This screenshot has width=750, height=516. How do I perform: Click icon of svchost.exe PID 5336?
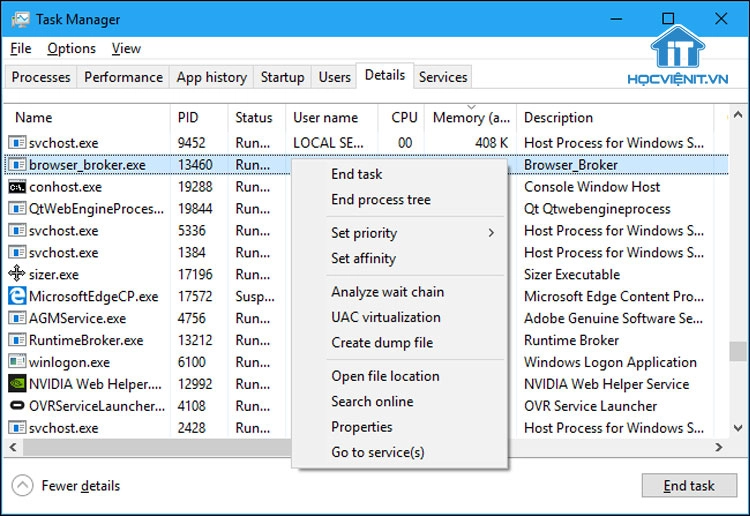pyautogui.click(x=17, y=231)
